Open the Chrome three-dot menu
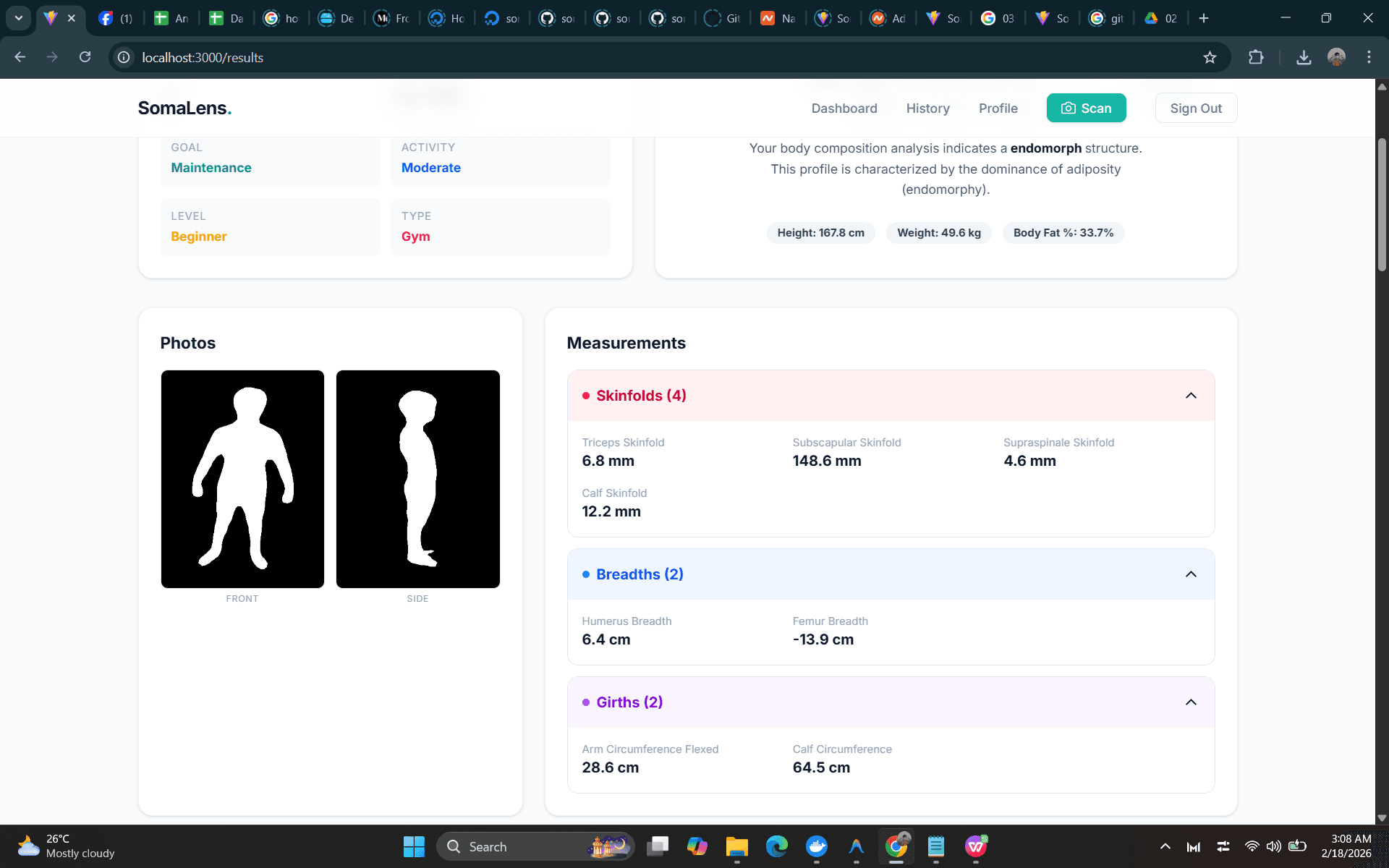Image resolution: width=1389 pixels, height=868 pixels. point(1369,57)
